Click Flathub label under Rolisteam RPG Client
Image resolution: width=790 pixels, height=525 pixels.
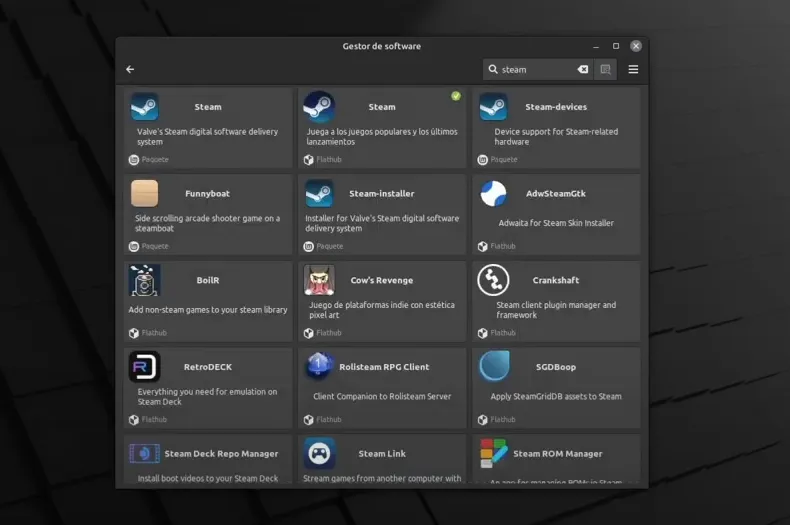pyautogui.click(x=328, y=419)
